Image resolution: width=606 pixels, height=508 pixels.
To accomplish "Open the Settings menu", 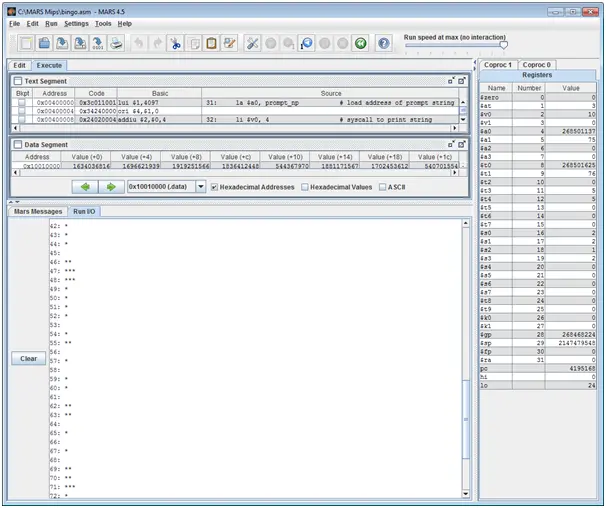I will coord(76,24).
